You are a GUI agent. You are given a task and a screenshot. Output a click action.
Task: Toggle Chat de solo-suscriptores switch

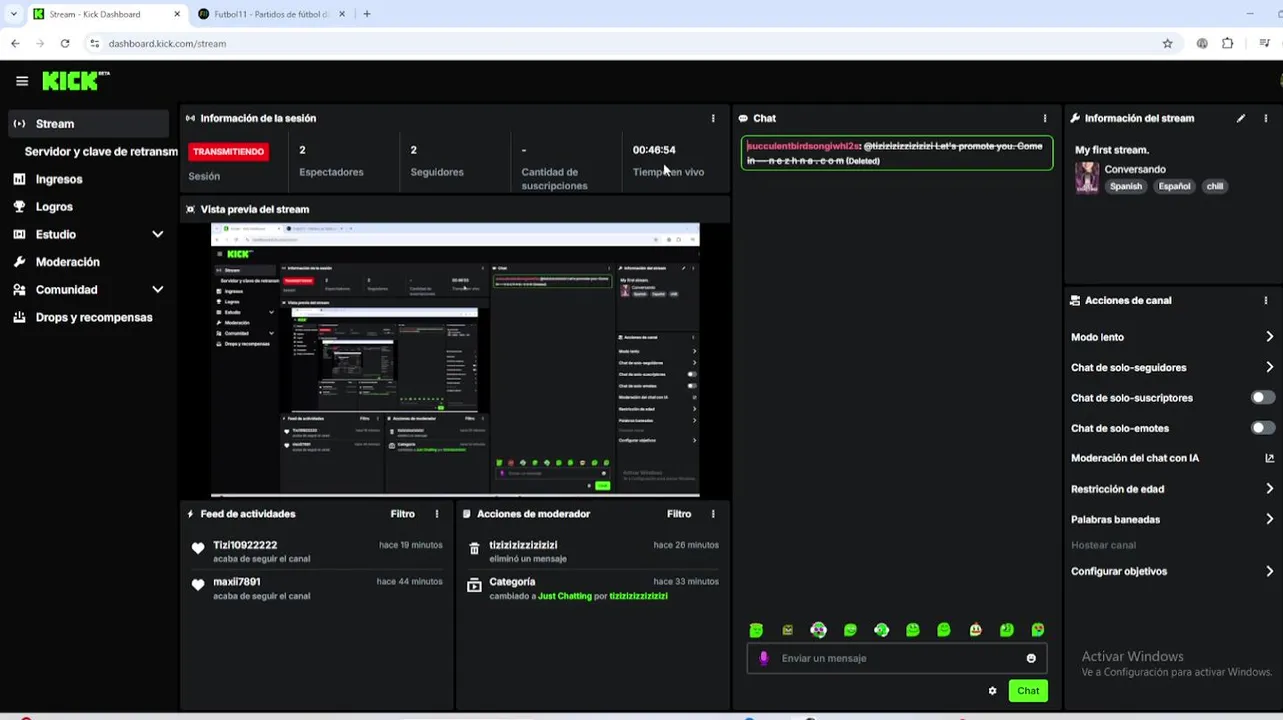tap(1263, 398)
